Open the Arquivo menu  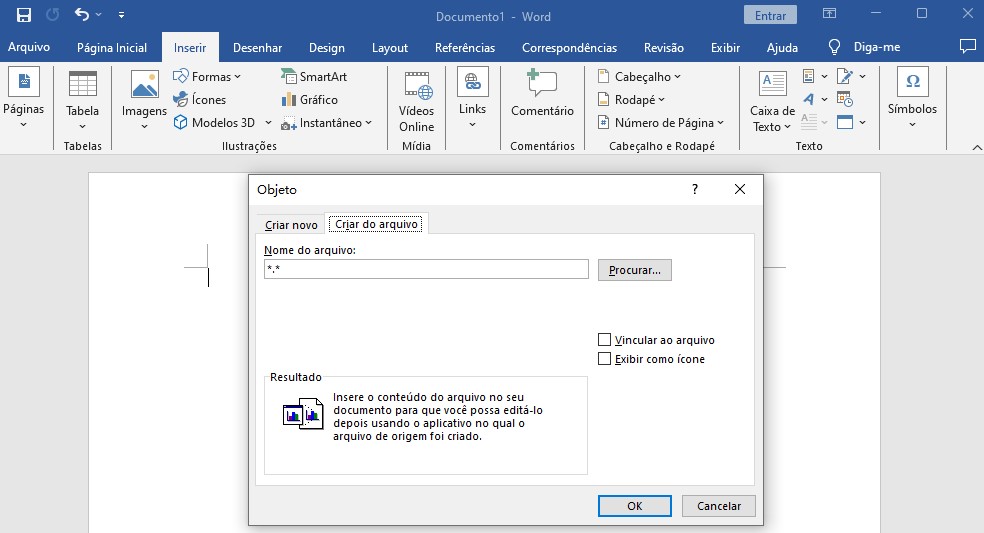click(29, 47)
